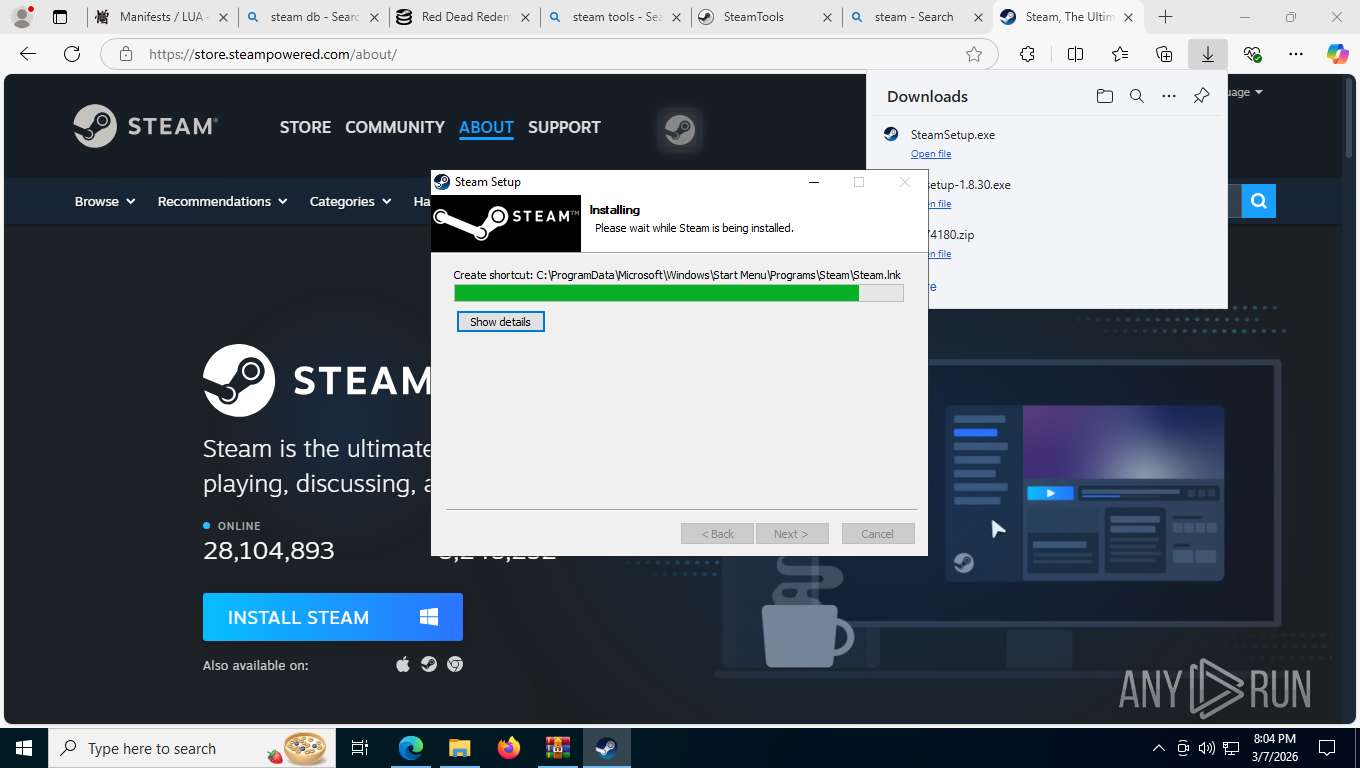Open SUPPORT in Steam navigation
Screen dimensions: 1360x768
coord(564,127)
